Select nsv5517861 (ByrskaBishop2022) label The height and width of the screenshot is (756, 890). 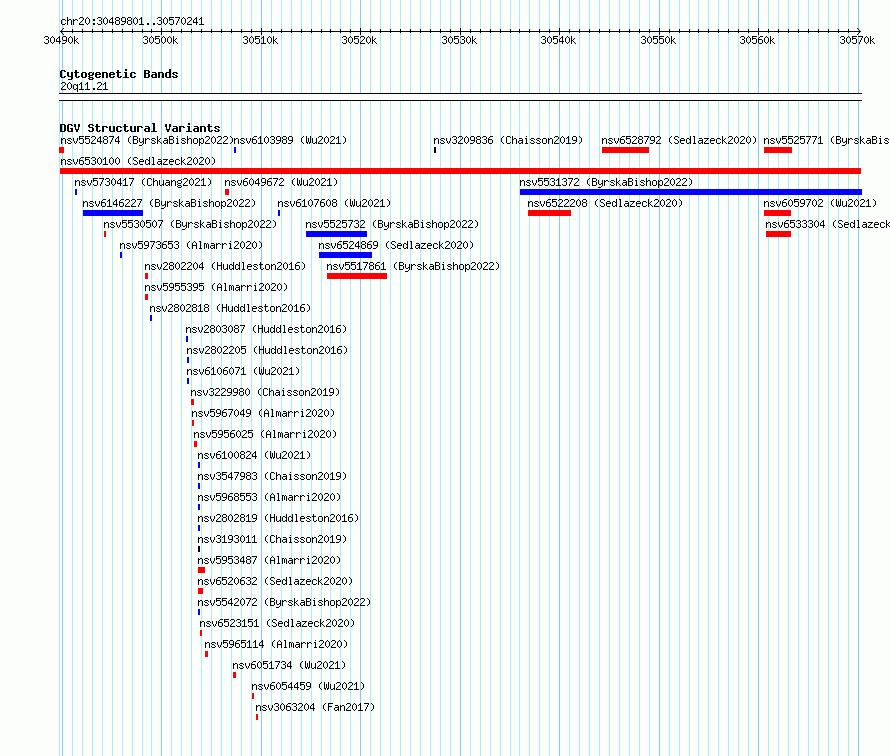pyautogui.click(x=413, y=266)
